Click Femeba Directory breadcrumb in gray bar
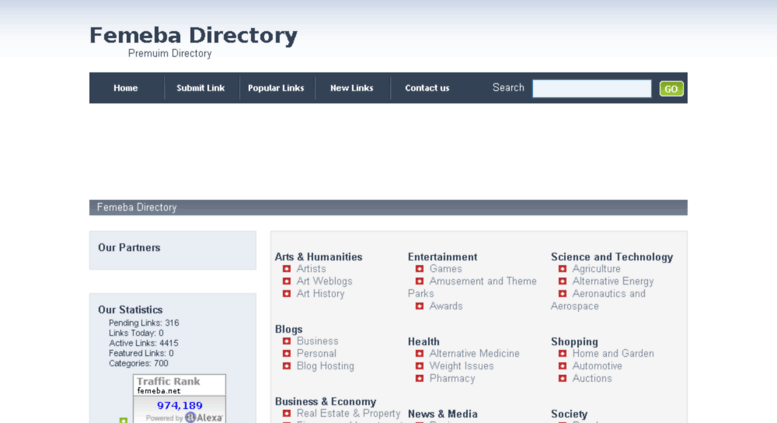The image size is (777, 423). point(137,208)
